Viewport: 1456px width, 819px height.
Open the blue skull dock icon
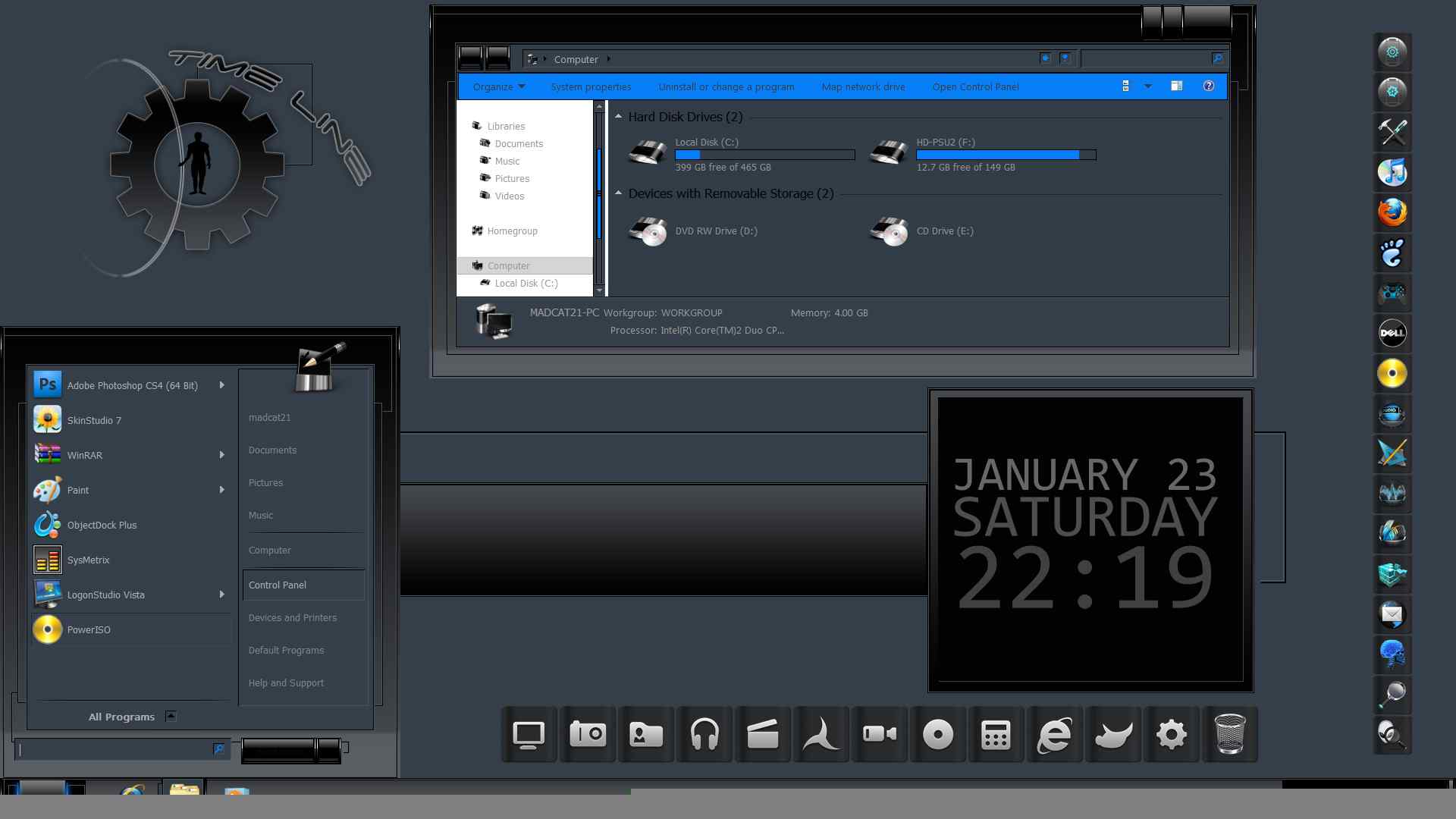pos(1392,654)
